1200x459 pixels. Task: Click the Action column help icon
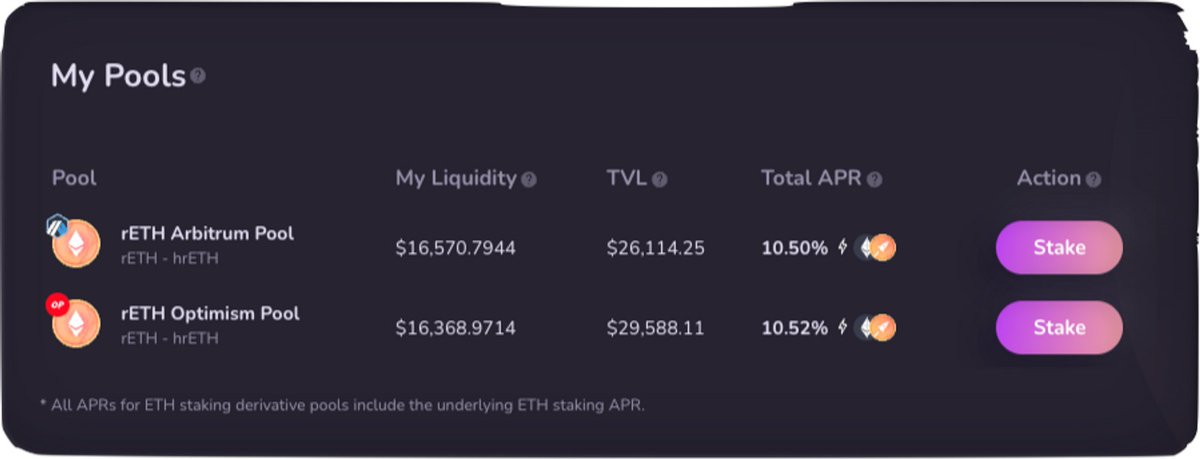pyautogui.click(x=1093, y=180)
